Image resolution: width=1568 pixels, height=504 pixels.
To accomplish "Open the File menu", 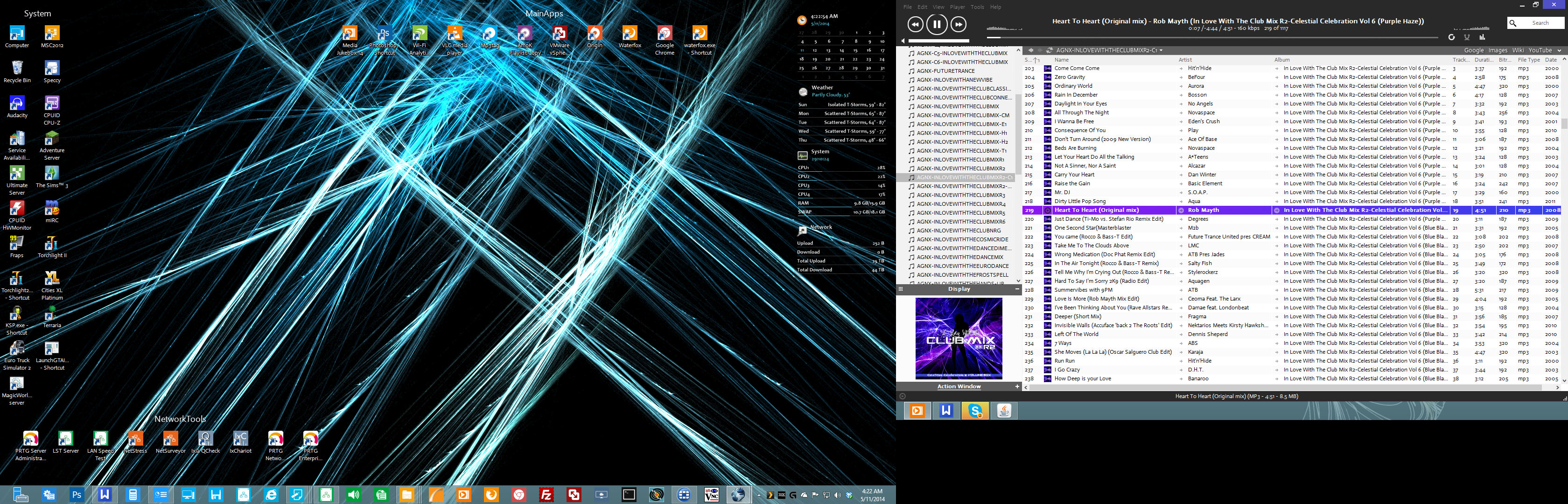I will coord(908,7).
